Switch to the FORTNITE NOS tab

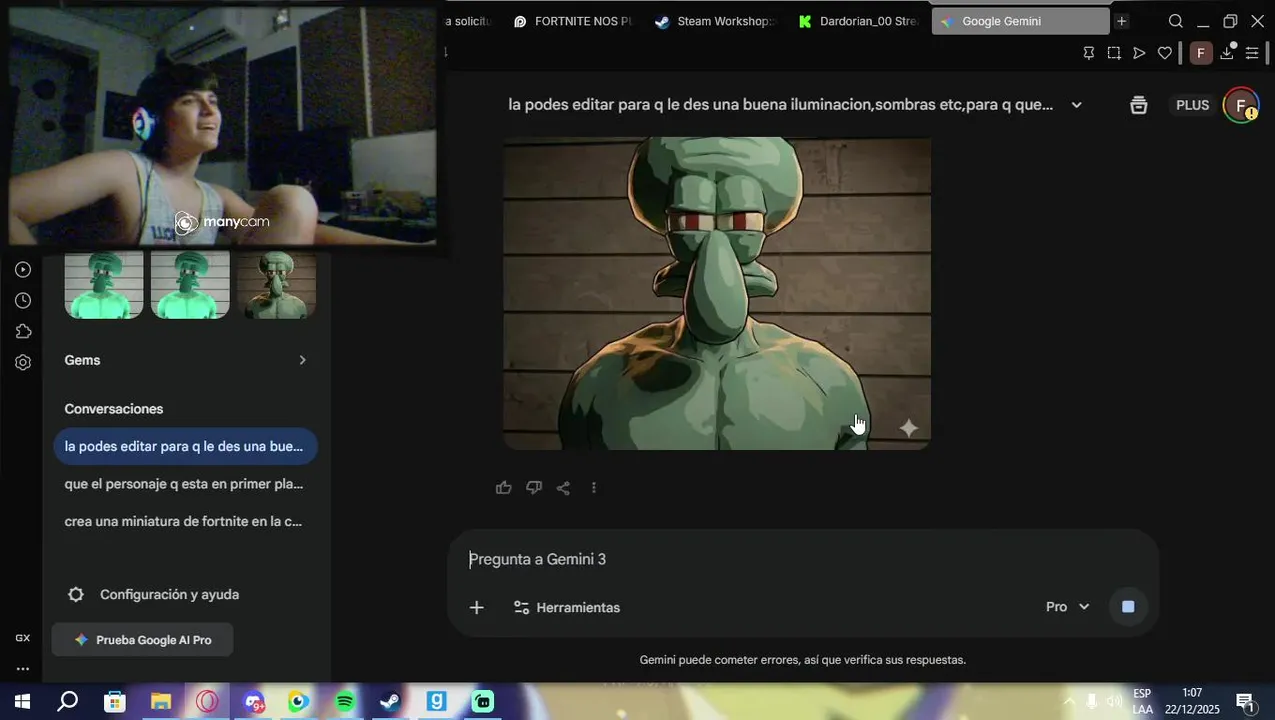(x=573, y=21)
